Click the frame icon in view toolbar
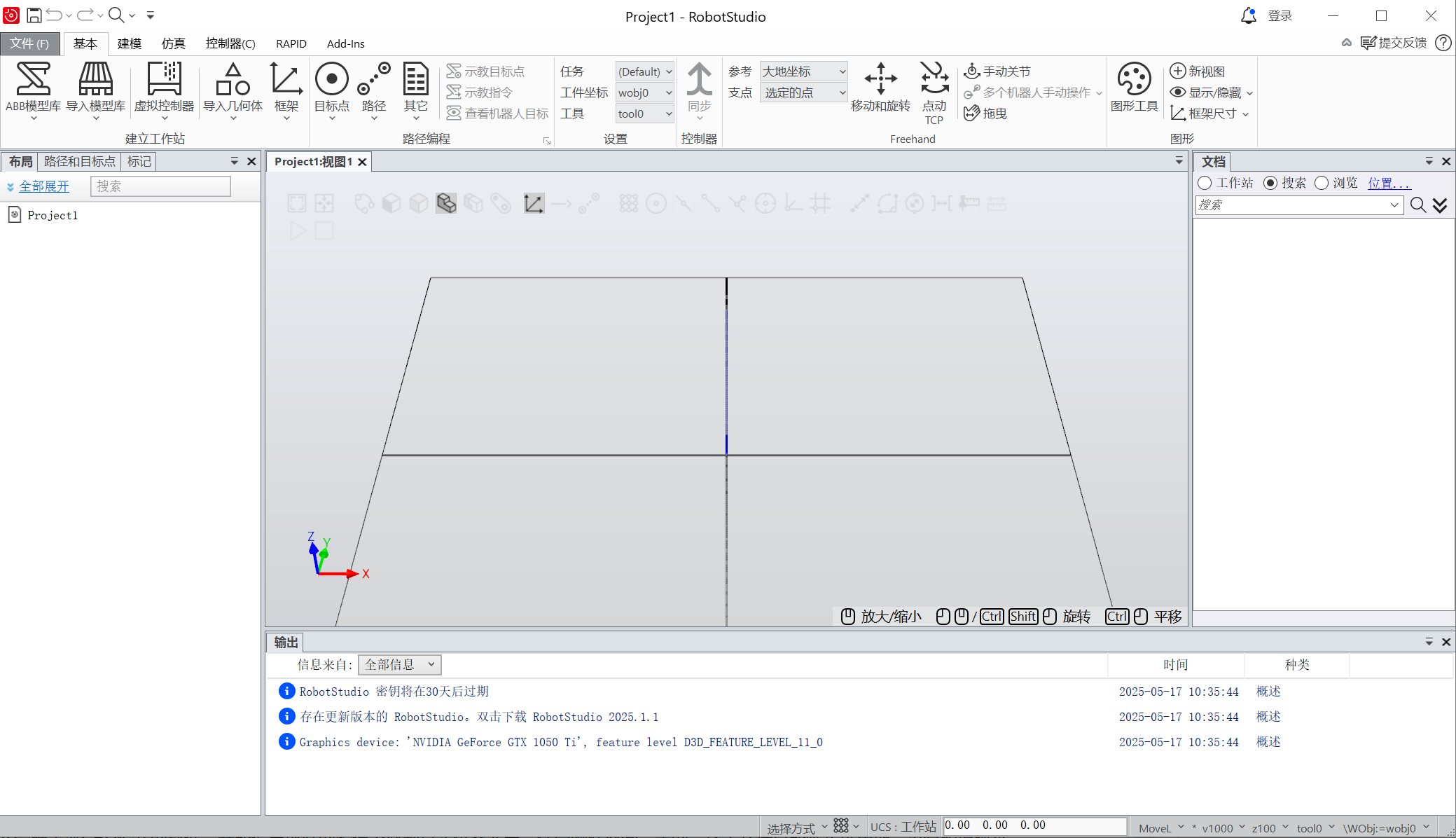1456x838 pixels. coord(534,204)
